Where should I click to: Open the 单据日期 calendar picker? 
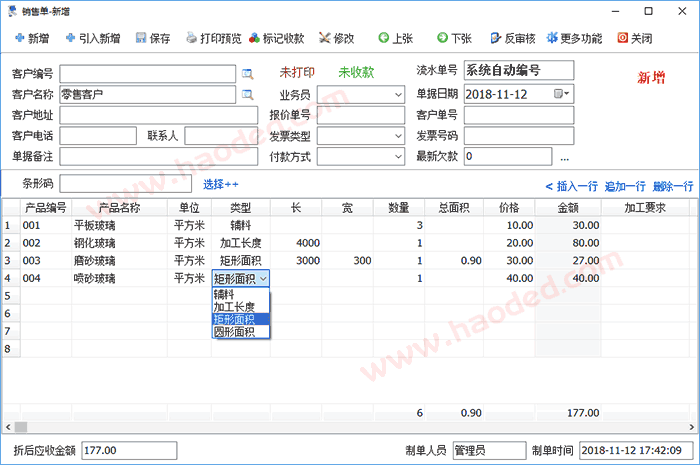(561, 94)
